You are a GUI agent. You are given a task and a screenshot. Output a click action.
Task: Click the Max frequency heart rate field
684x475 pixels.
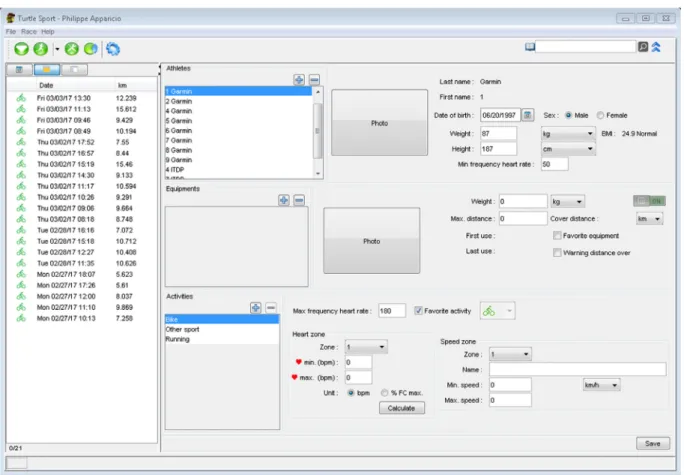(392, 311)
